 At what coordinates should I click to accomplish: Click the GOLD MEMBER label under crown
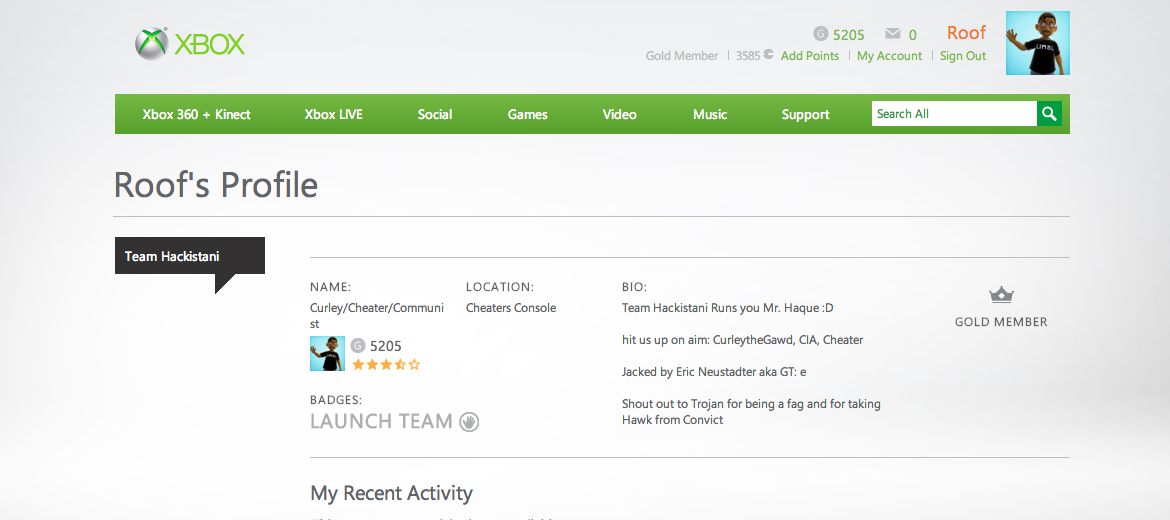(1001, 322)
